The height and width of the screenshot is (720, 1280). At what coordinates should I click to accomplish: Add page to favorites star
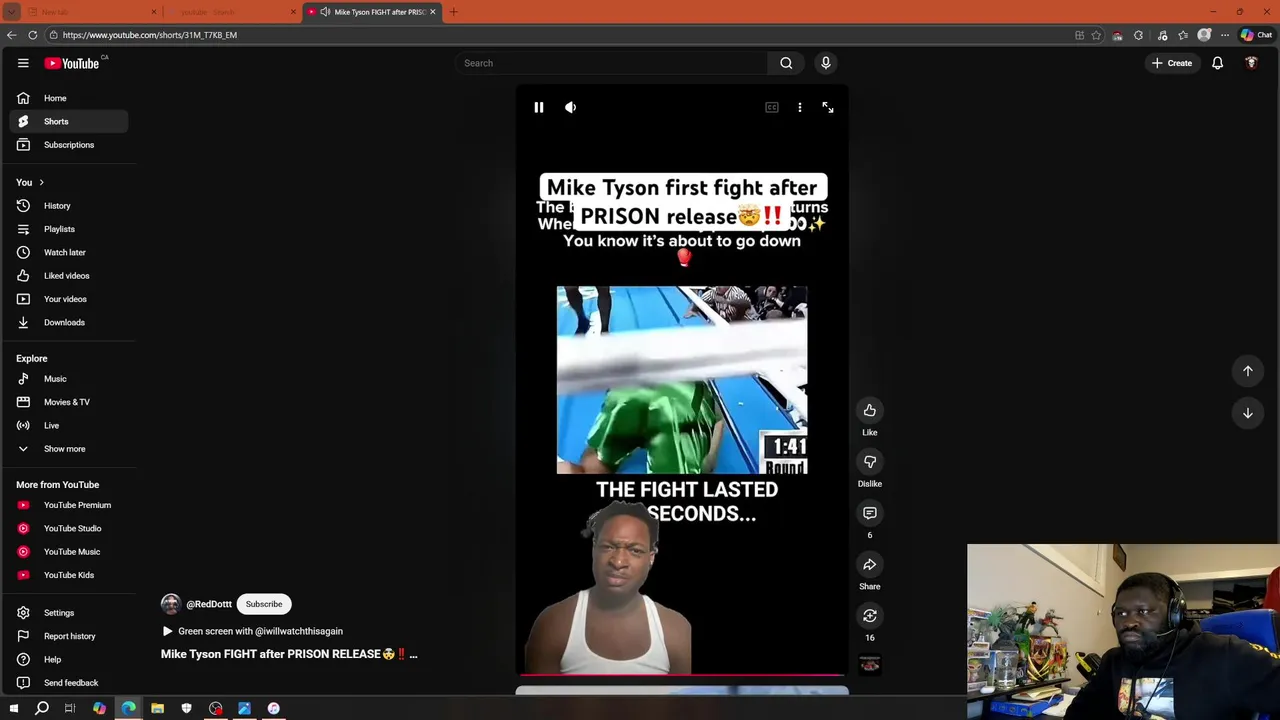(1097, 35)
